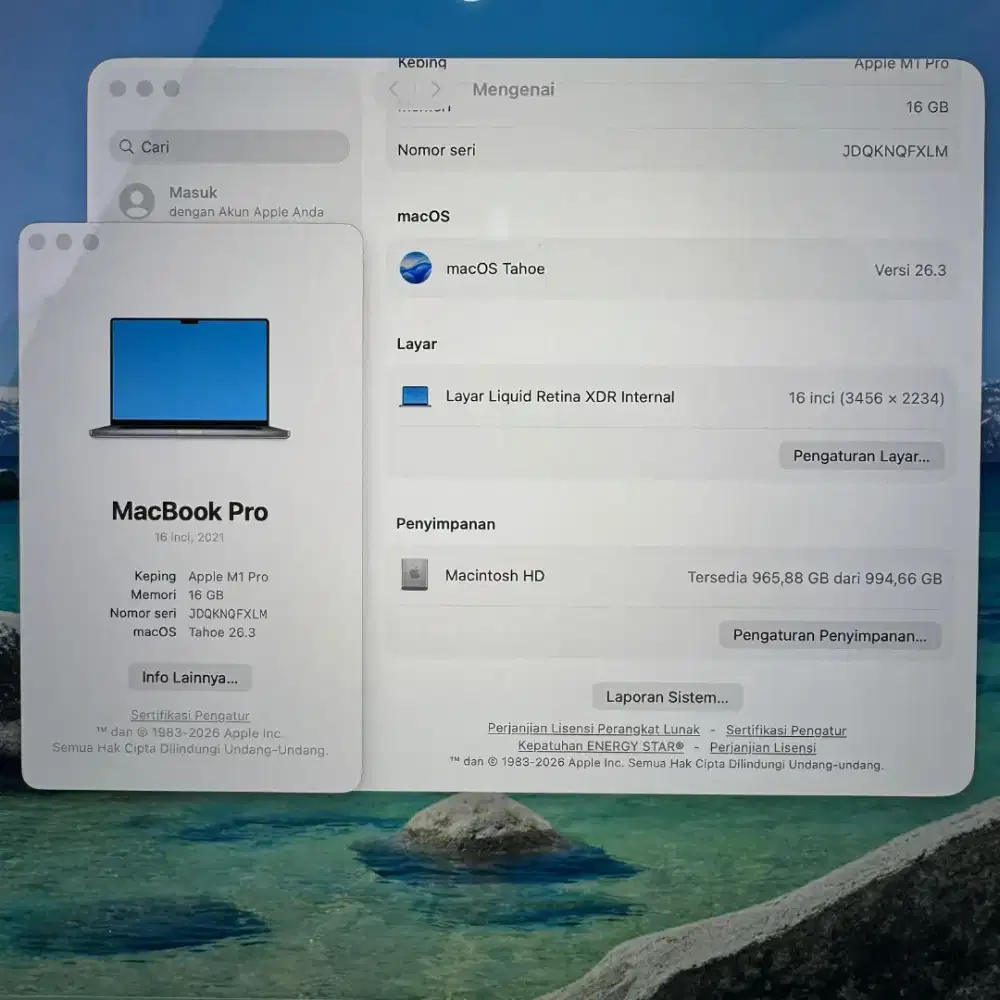
Task: Open Pengaturan Penyimpanan settings
Action: pyautogui.click(x=830, y=635)
